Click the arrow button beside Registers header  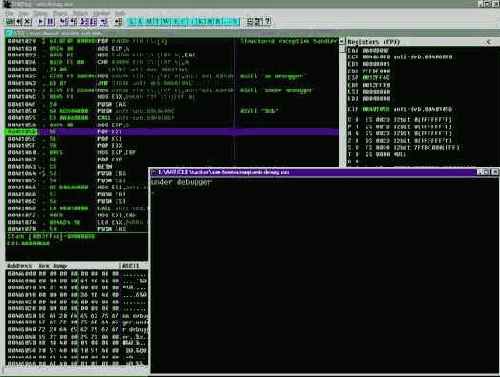point(489,42)
